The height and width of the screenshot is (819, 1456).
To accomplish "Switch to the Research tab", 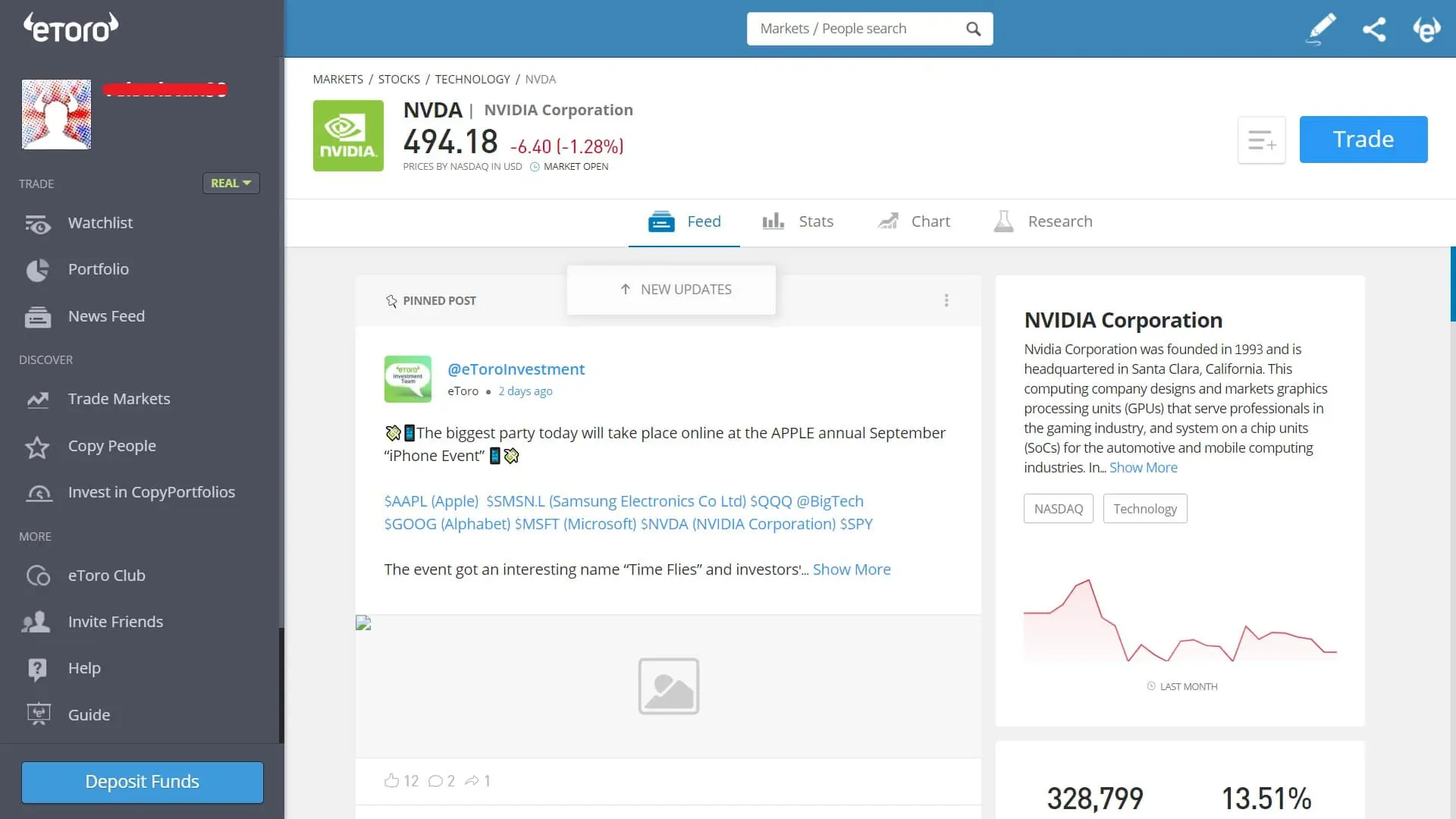I will [1043, 221].
